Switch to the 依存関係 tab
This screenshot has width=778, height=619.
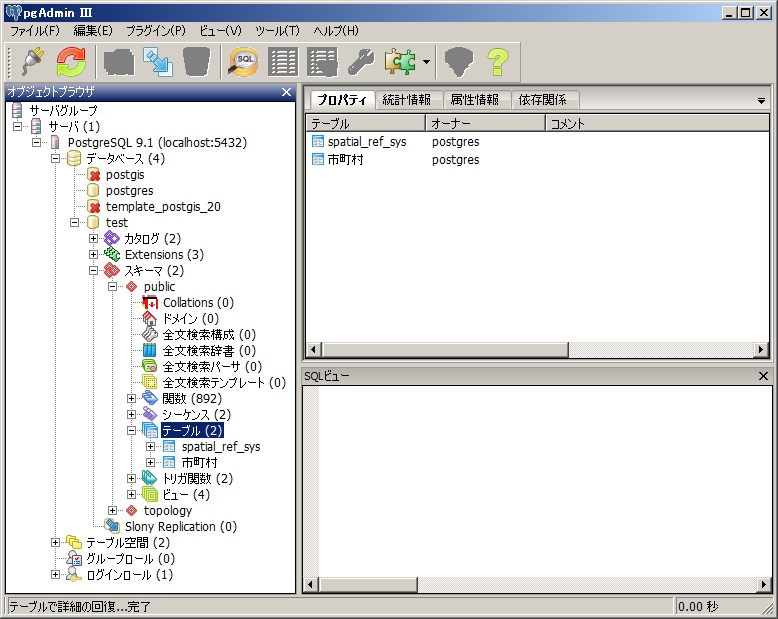tap(542, 100)
